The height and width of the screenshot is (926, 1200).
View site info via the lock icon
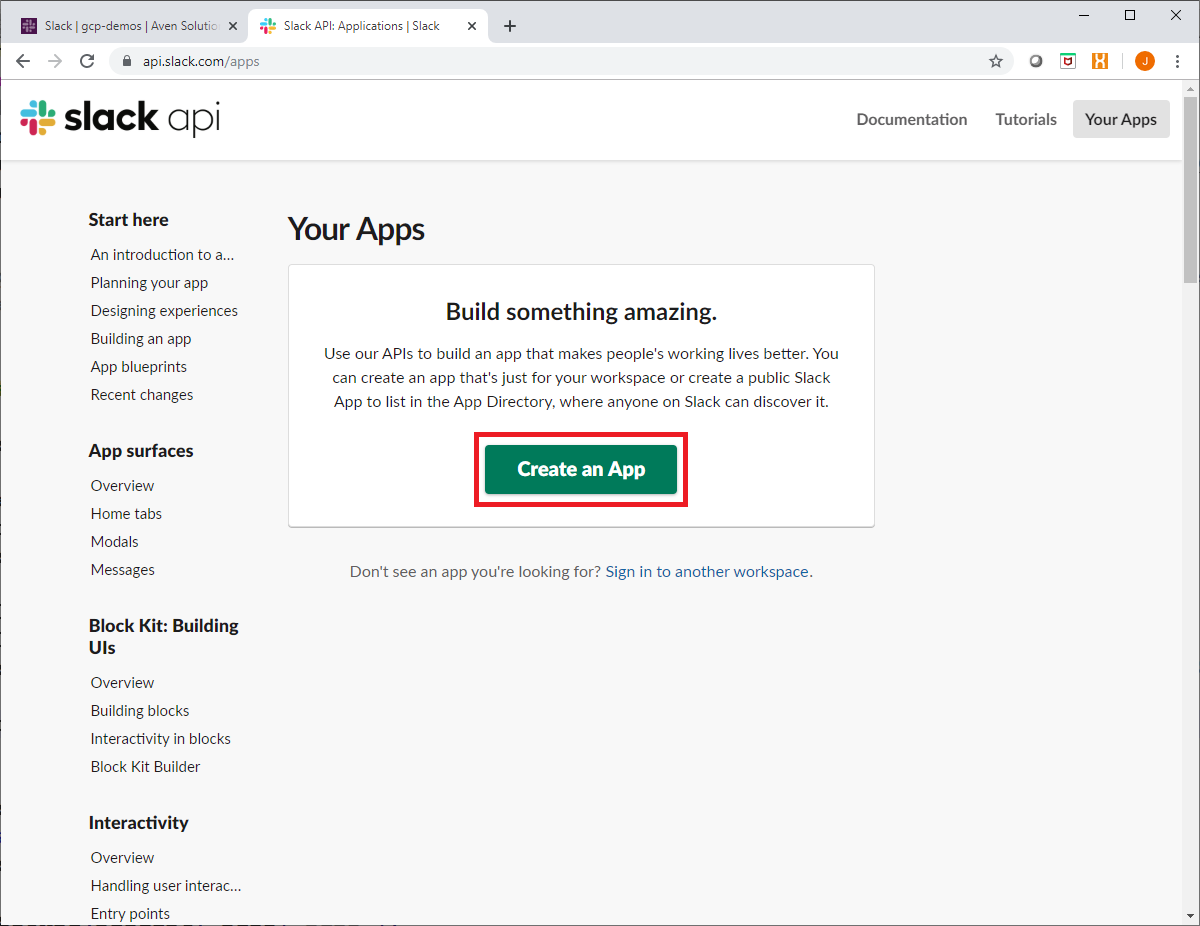126,61
